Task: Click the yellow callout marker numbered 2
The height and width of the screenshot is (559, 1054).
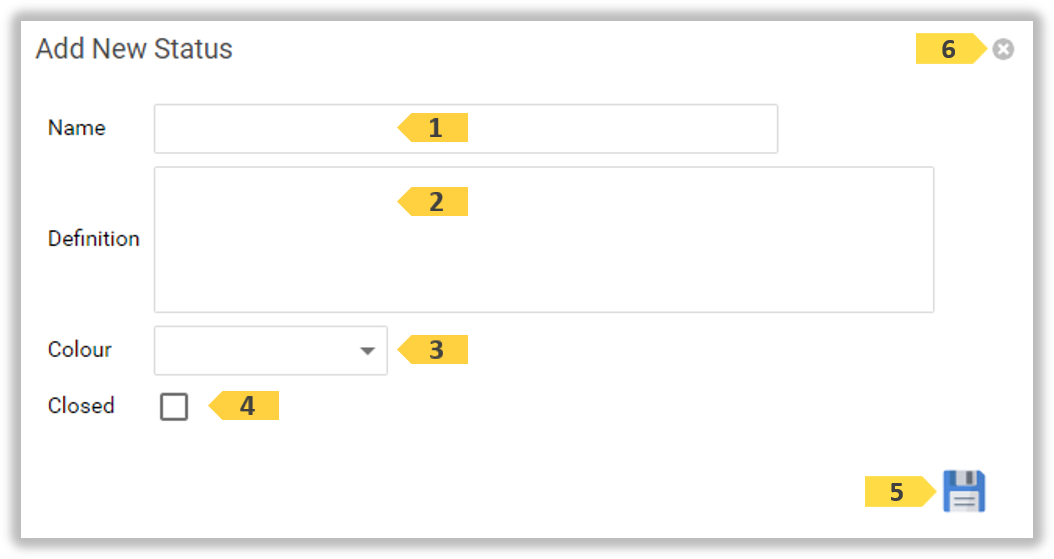Action: click(435, 202)
